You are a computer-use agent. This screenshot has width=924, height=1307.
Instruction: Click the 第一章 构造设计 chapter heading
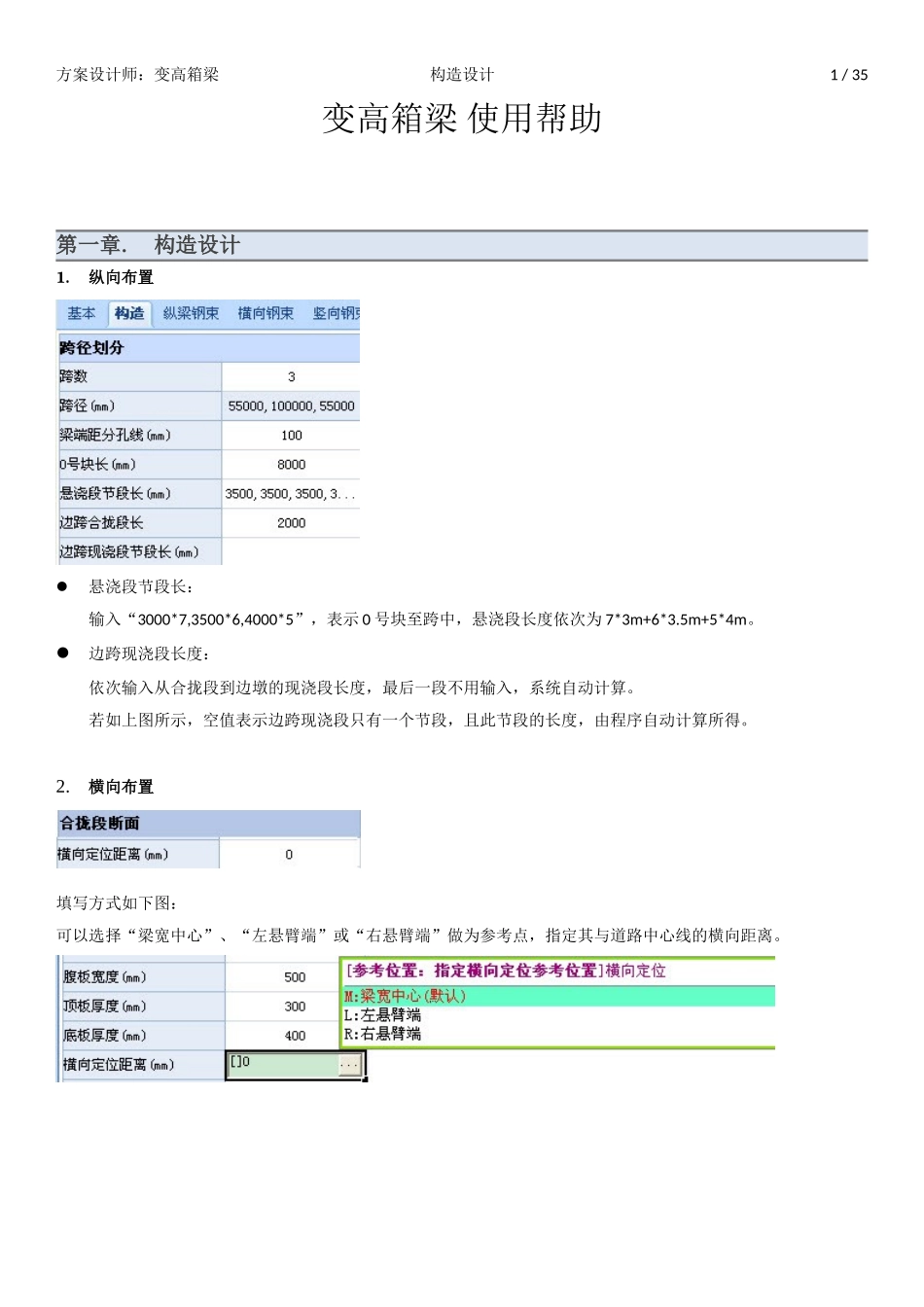coord(462,245)
